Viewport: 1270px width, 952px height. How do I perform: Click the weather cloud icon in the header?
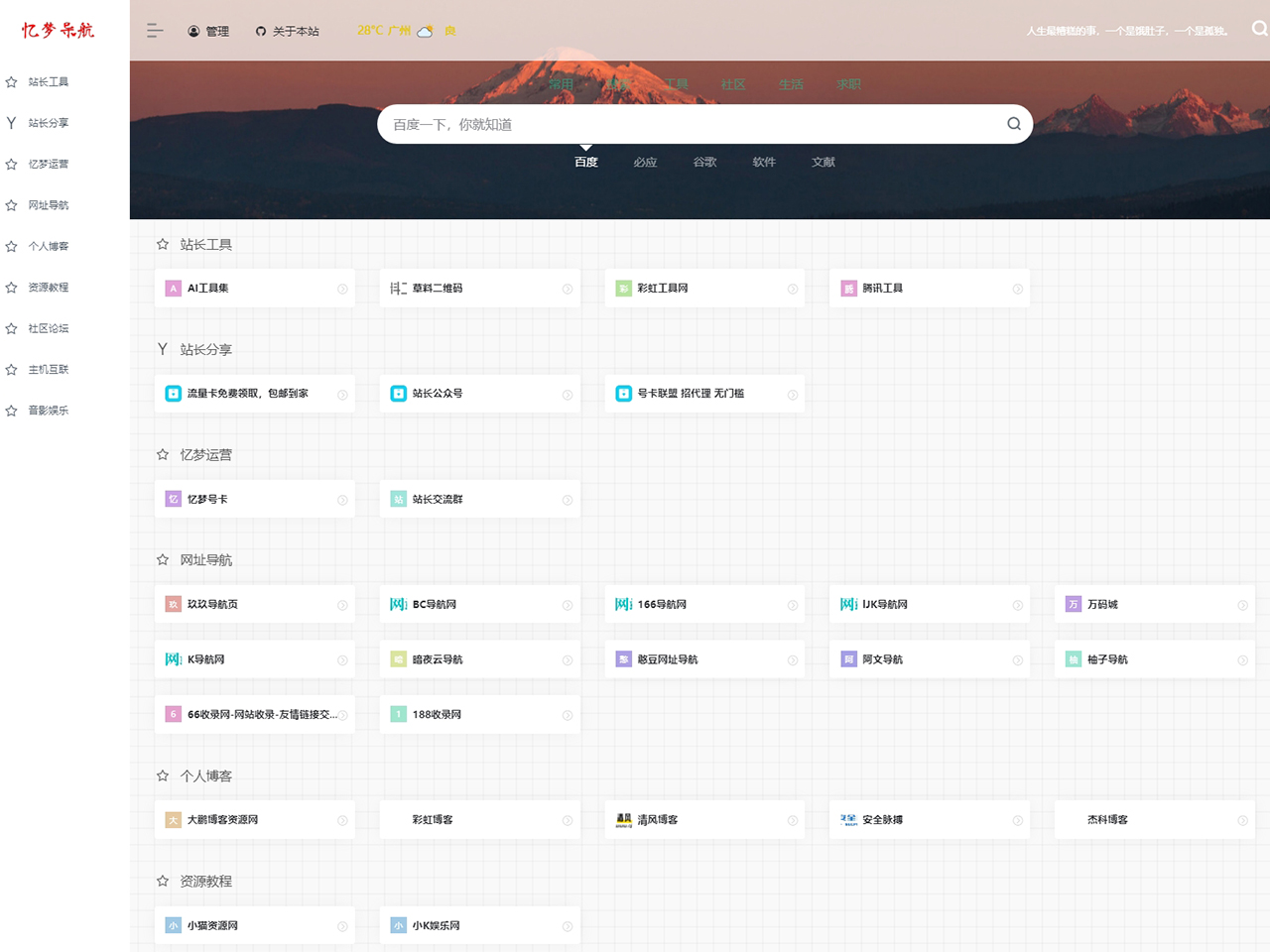pyautogui.click(x=425, y=32)
